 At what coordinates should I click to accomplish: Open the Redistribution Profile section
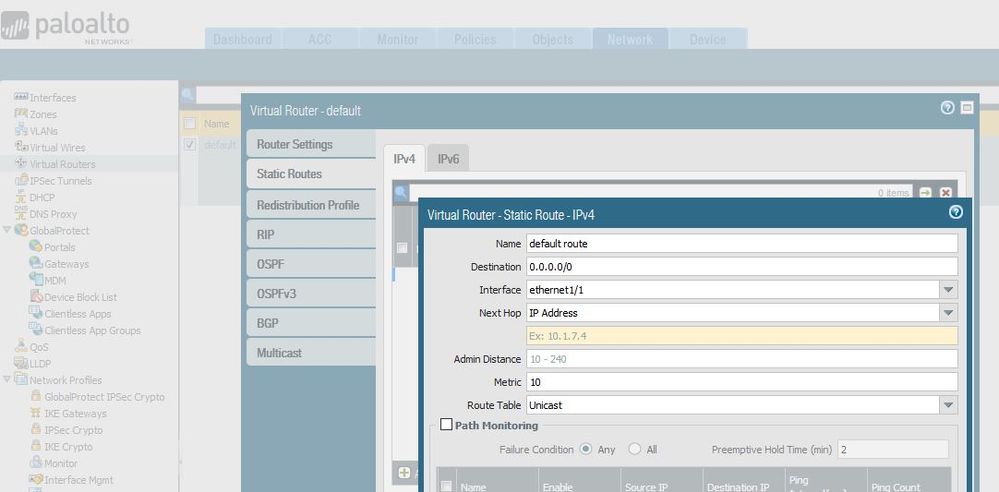[x=307, y=205]
